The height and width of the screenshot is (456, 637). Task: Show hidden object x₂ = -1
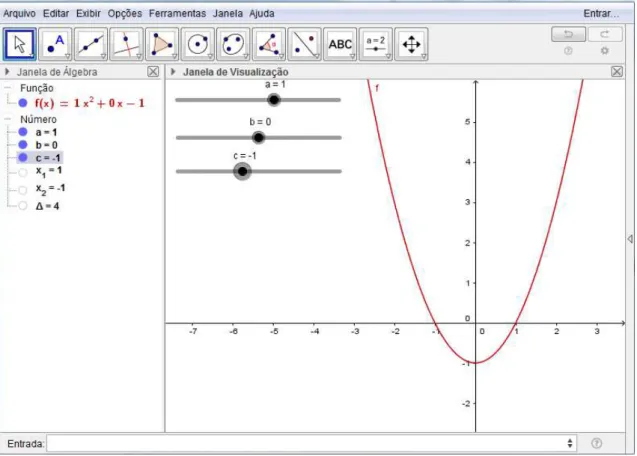(23, 190)
